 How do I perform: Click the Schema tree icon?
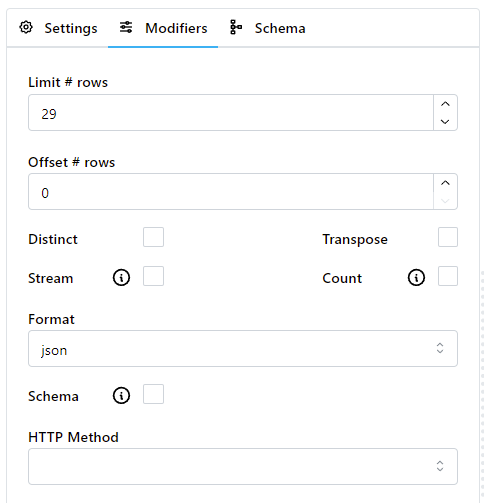236,27
